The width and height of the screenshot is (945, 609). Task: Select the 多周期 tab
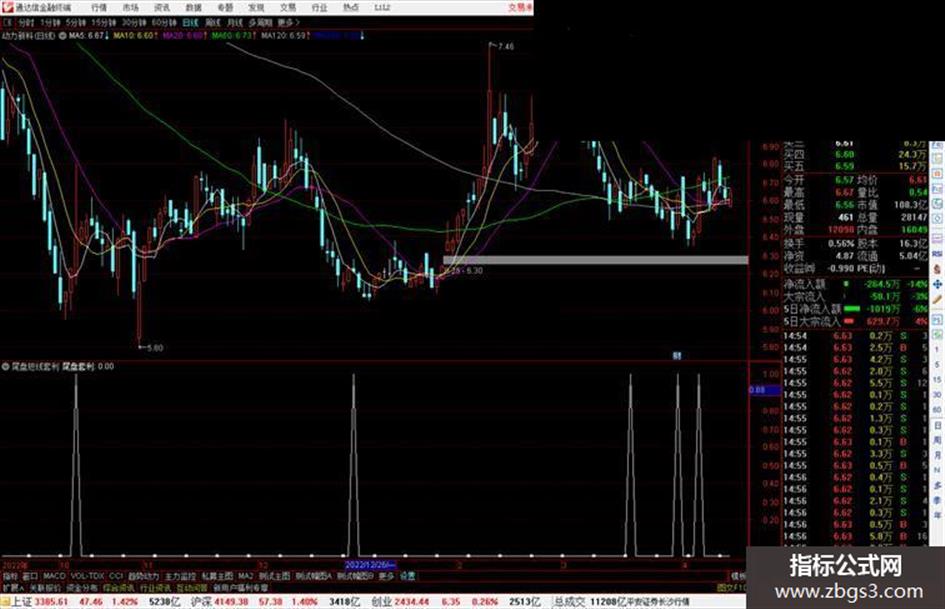pos(260,22)
